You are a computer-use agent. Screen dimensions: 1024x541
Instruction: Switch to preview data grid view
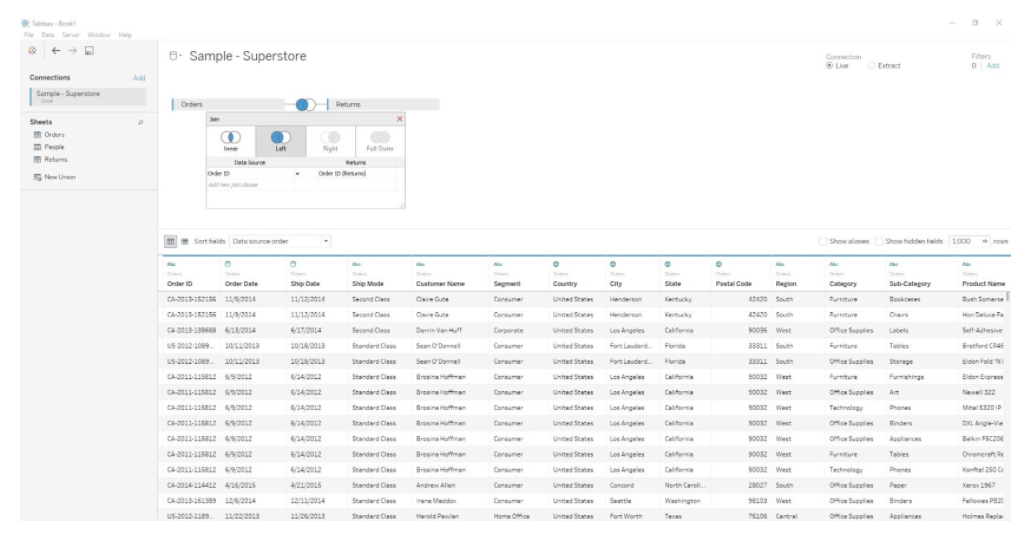coord(170,241)
